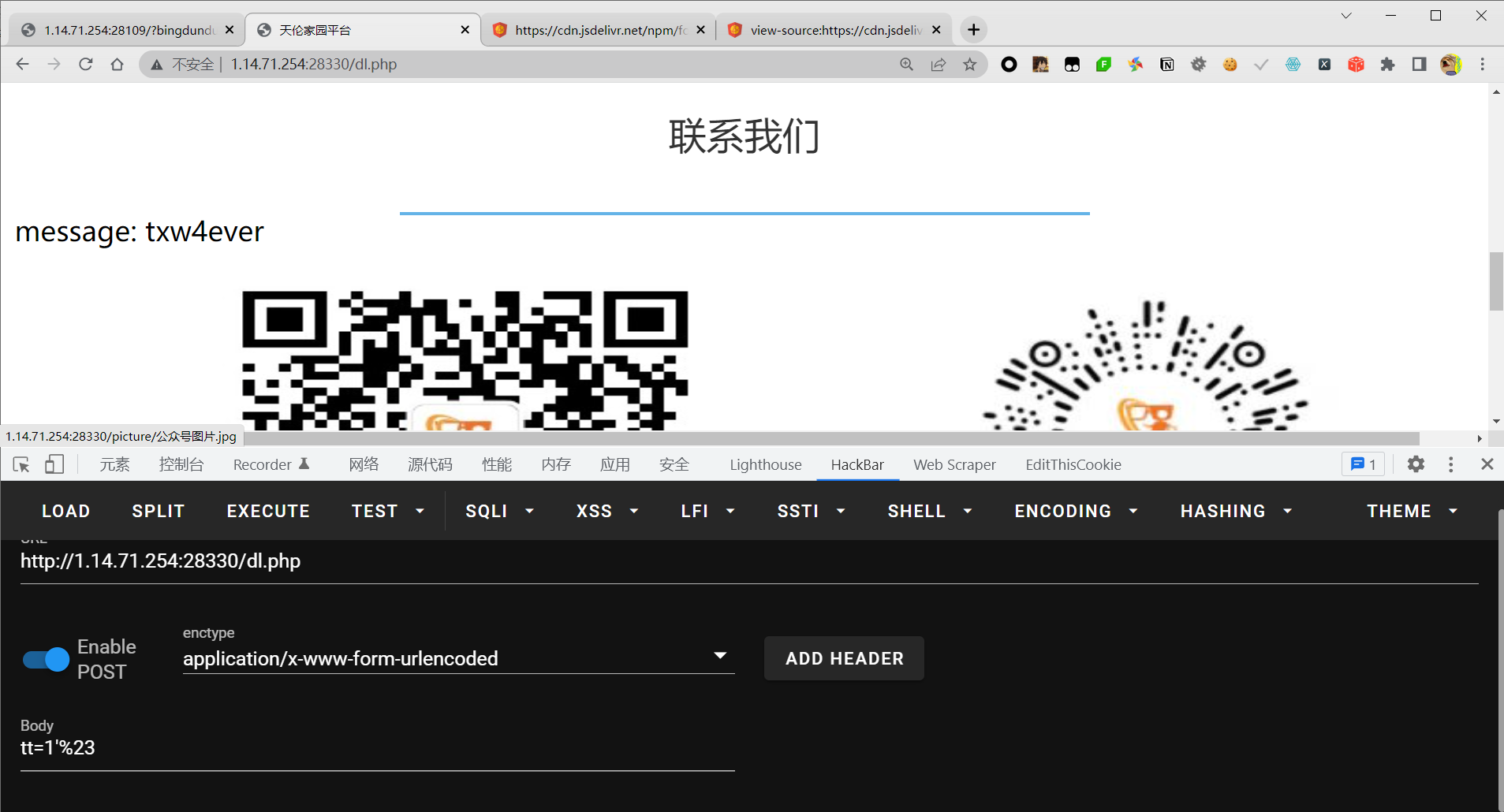Screen dimensions: 1504x812
Task: Open the Notion extension icon
Action: click(x=1167, y=65)
